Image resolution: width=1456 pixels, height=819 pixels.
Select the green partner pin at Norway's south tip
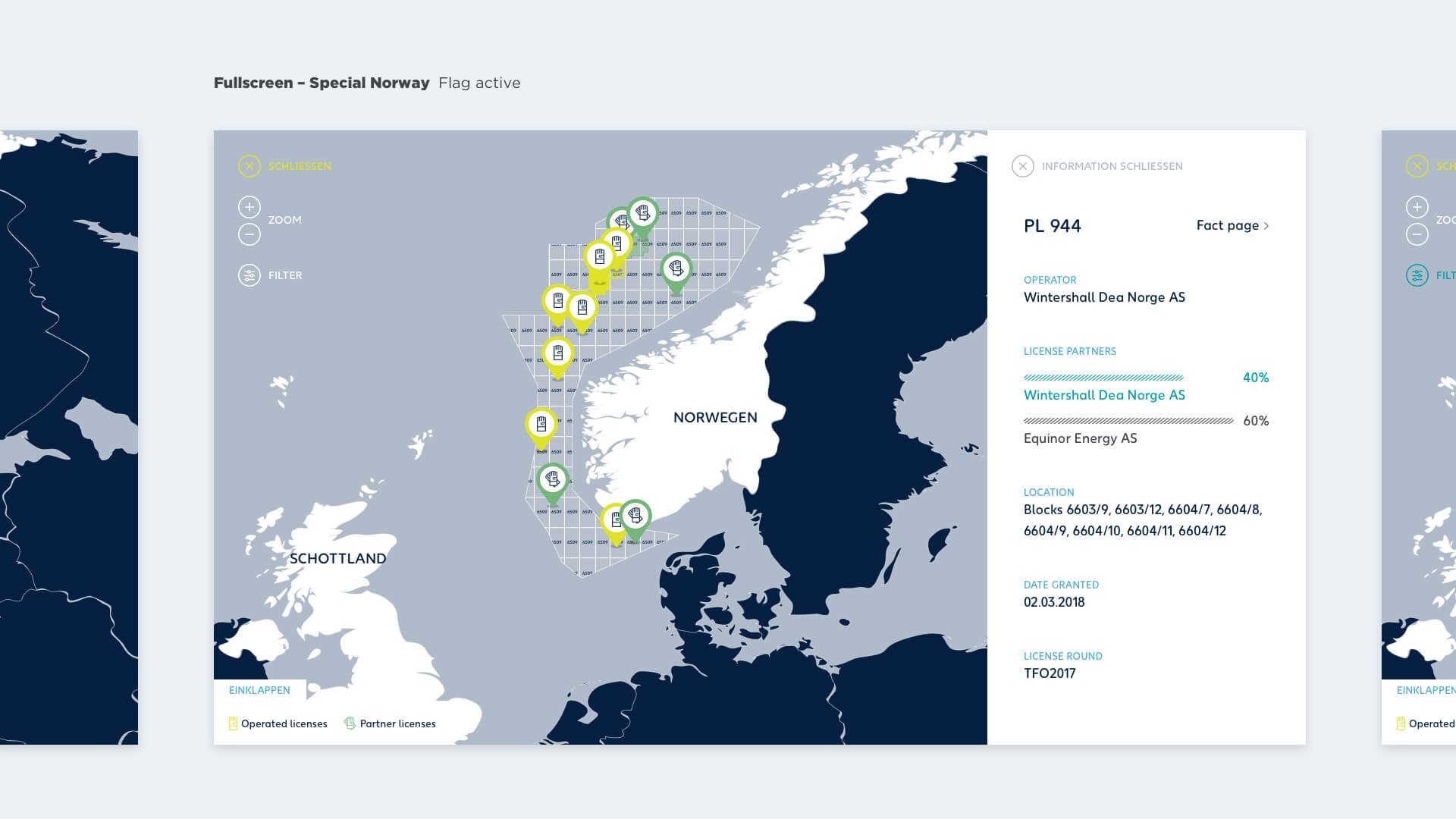tap(635, 518)
